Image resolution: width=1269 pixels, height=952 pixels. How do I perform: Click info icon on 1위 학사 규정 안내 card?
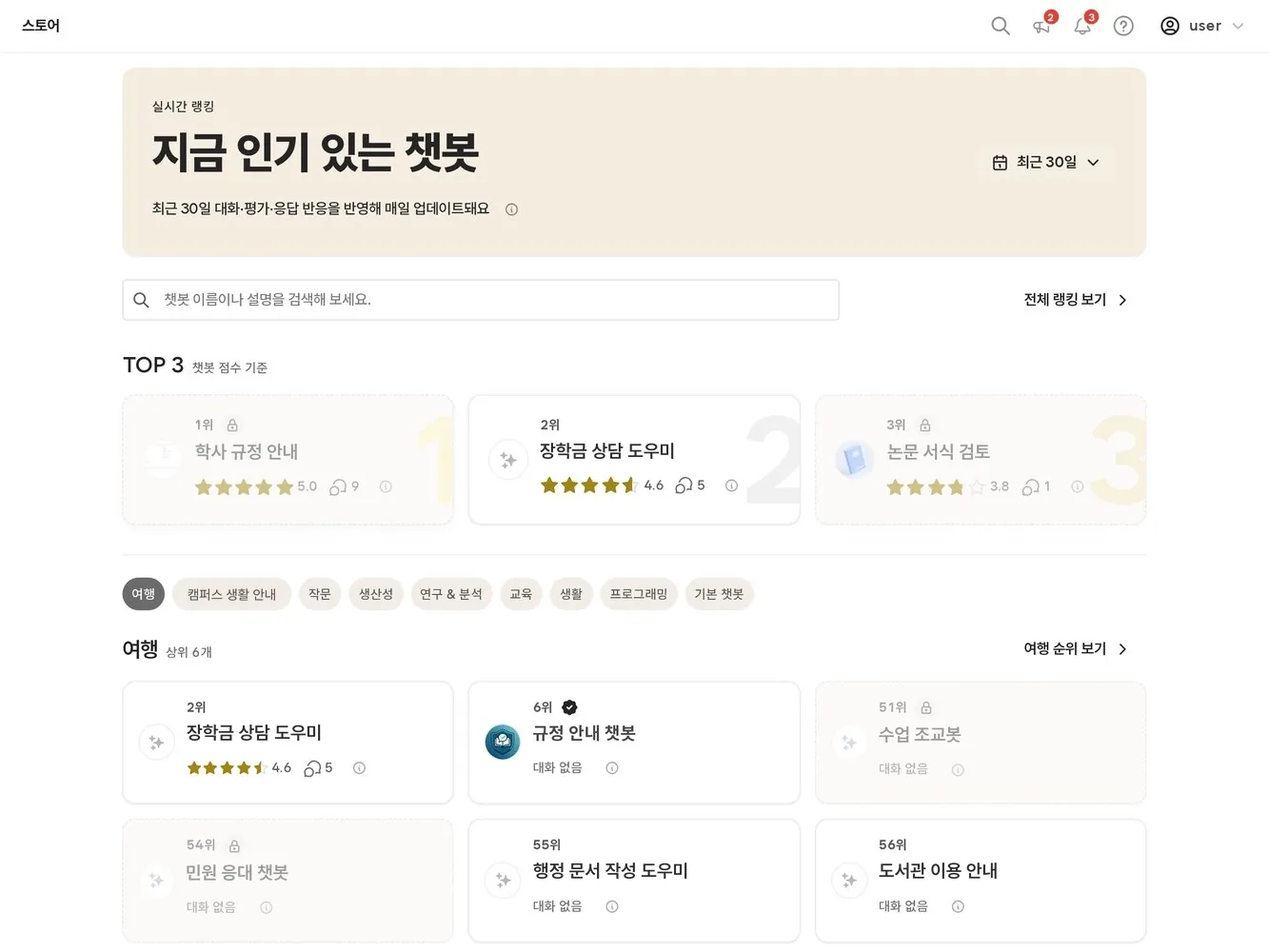(386, 486)
